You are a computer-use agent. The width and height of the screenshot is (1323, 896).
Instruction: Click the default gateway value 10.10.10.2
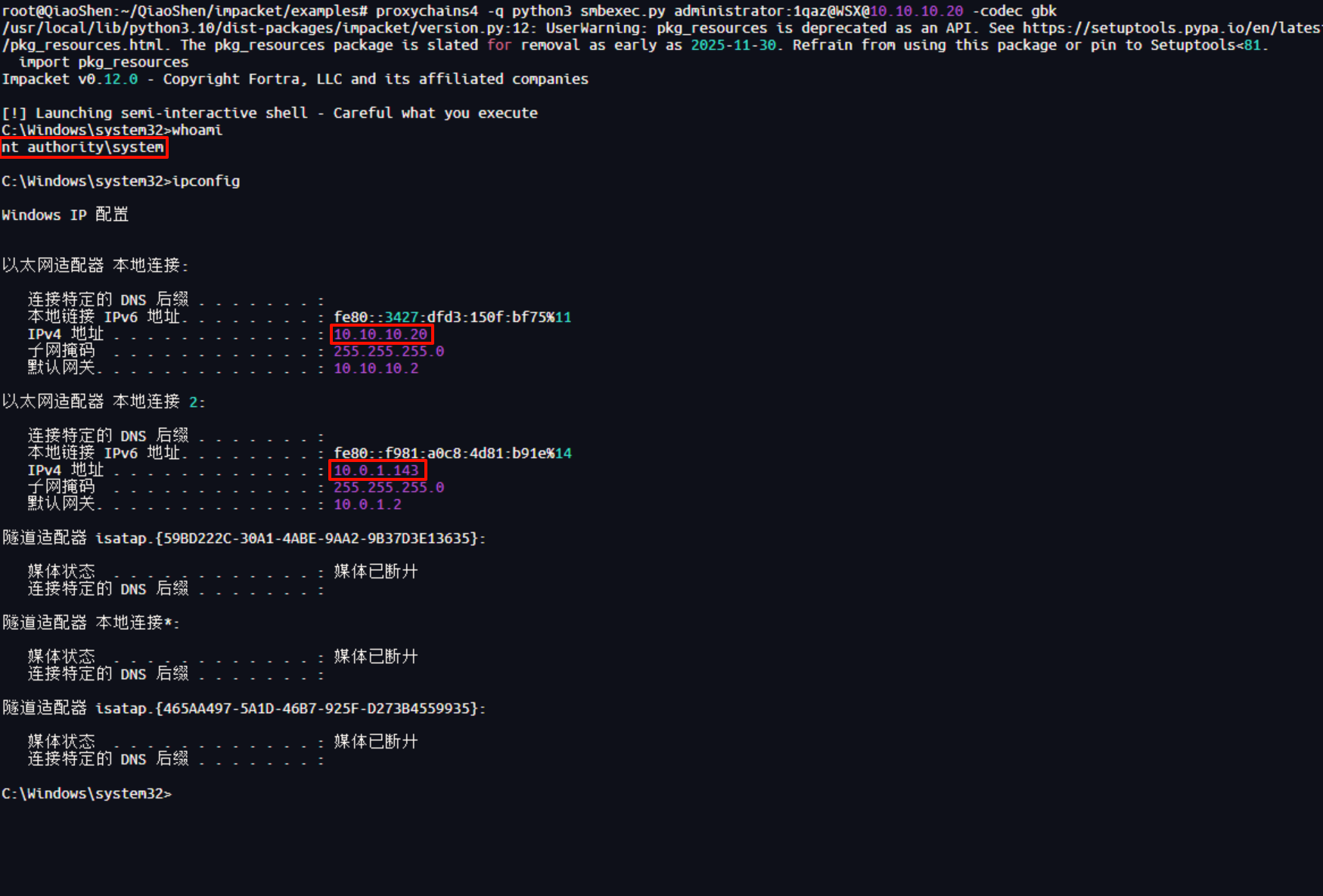tap(376, 368)
